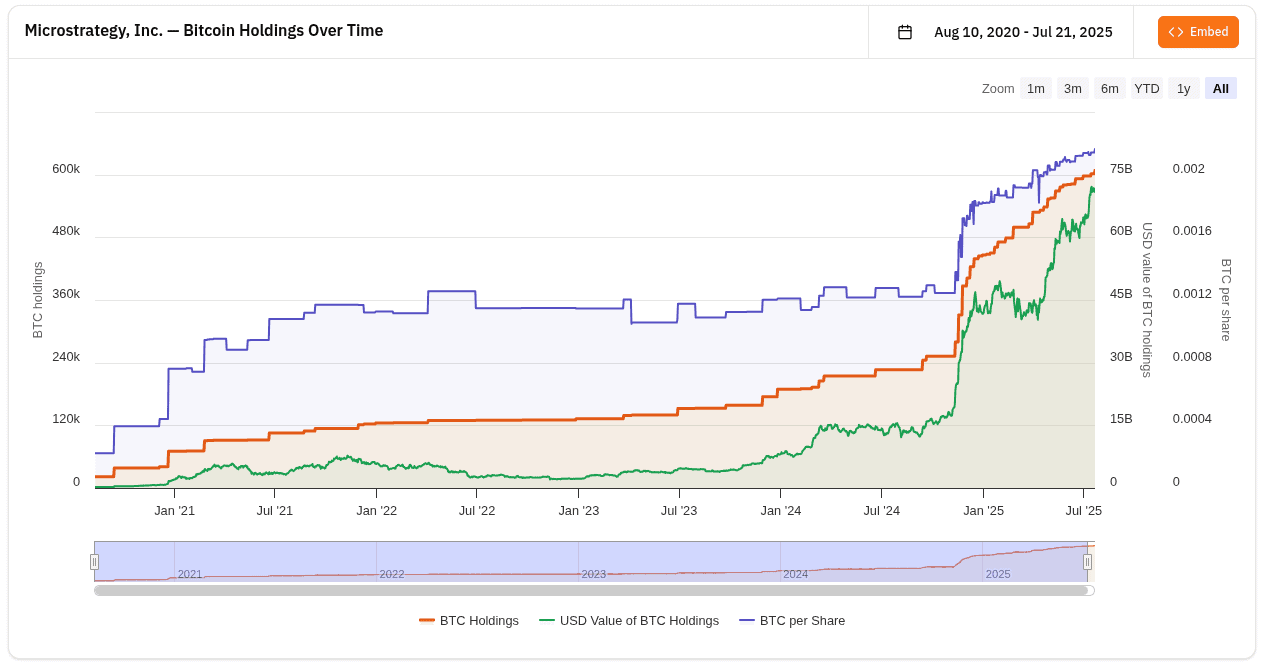Click the 2023 area in the navigator timeline

point(594,574)
